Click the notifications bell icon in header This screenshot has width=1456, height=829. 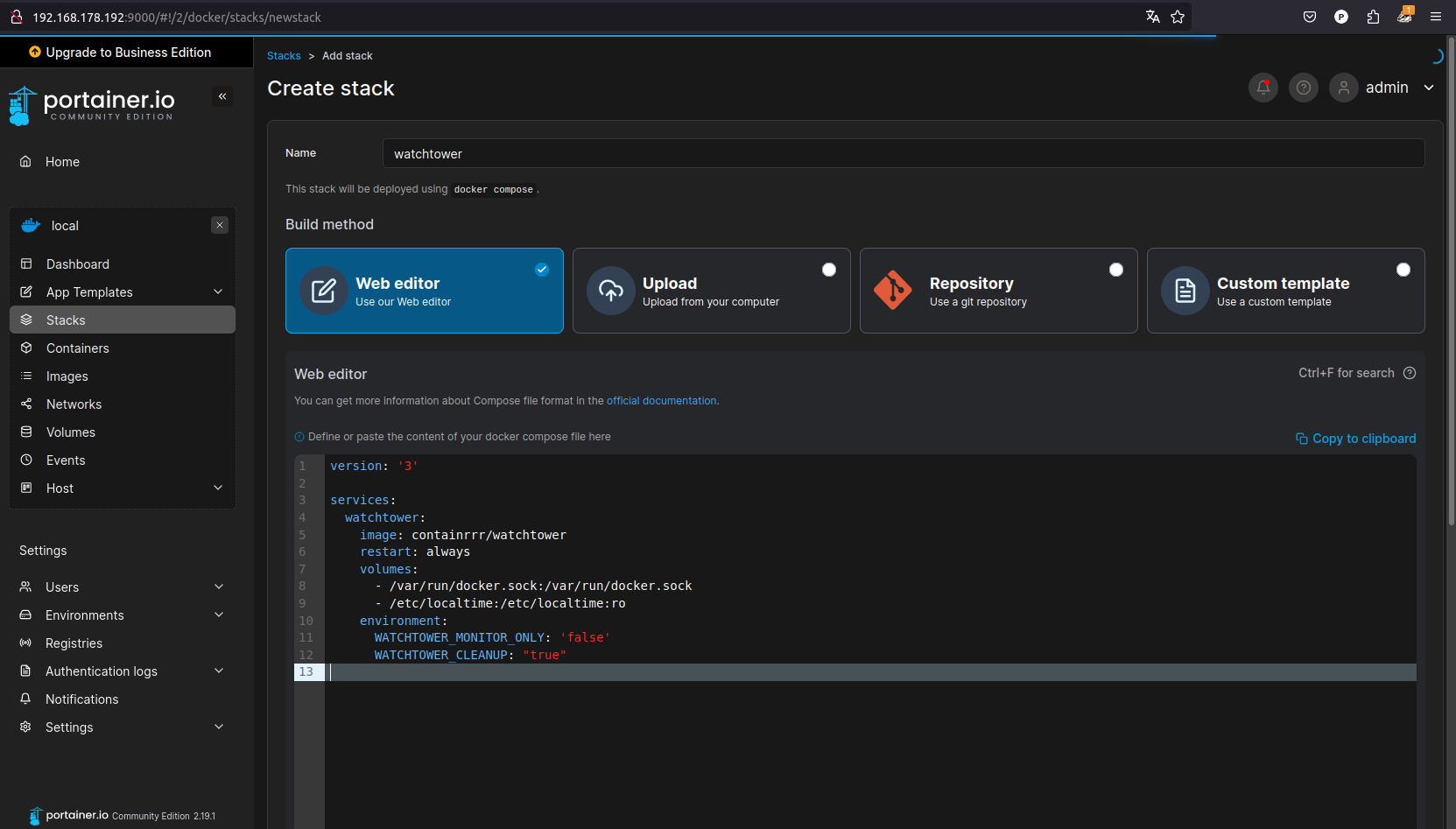(x=1263, y=88)
